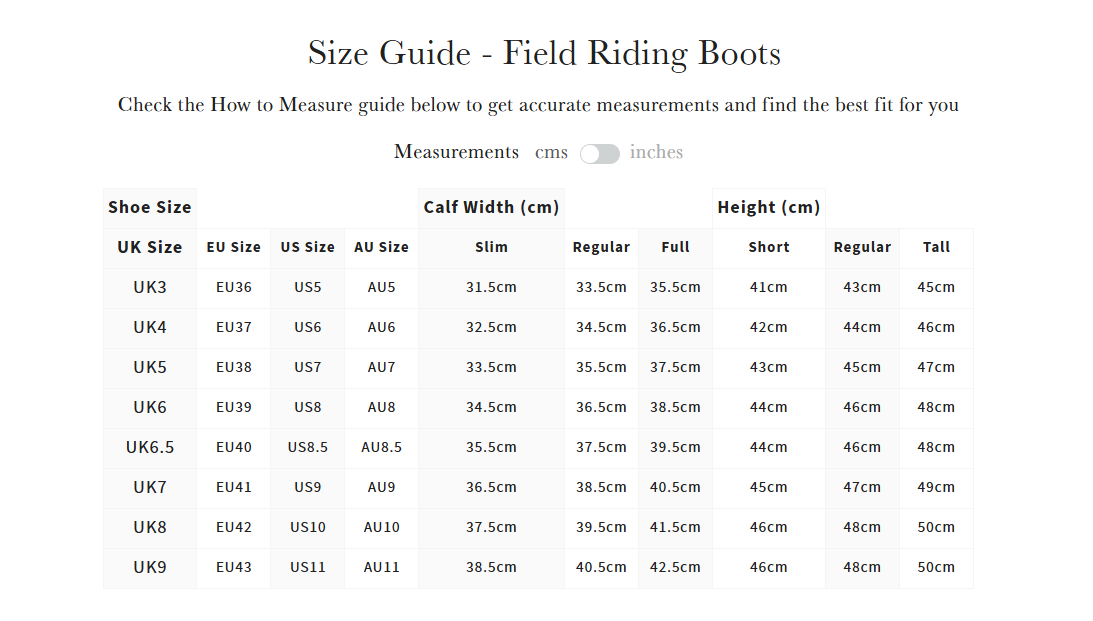
Task: Select the UK Size column header
Action: (x=150, y=247)
